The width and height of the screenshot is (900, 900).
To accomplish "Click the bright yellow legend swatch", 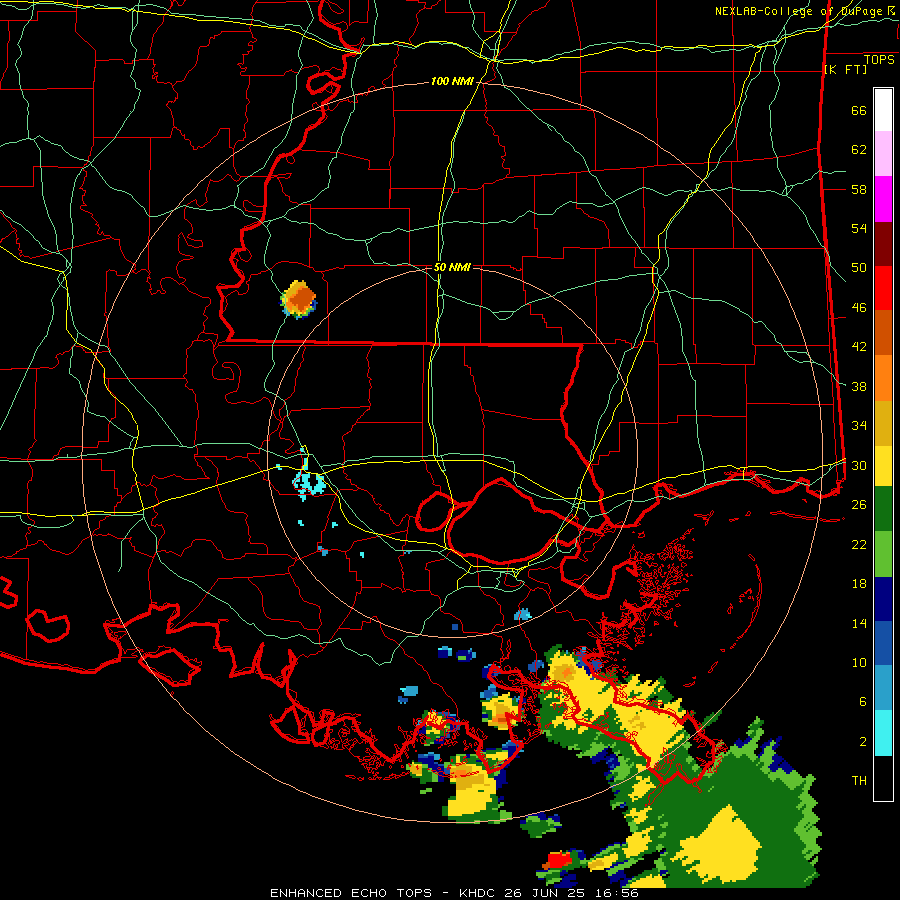I will pyautogui.click(x=883, y=465).
